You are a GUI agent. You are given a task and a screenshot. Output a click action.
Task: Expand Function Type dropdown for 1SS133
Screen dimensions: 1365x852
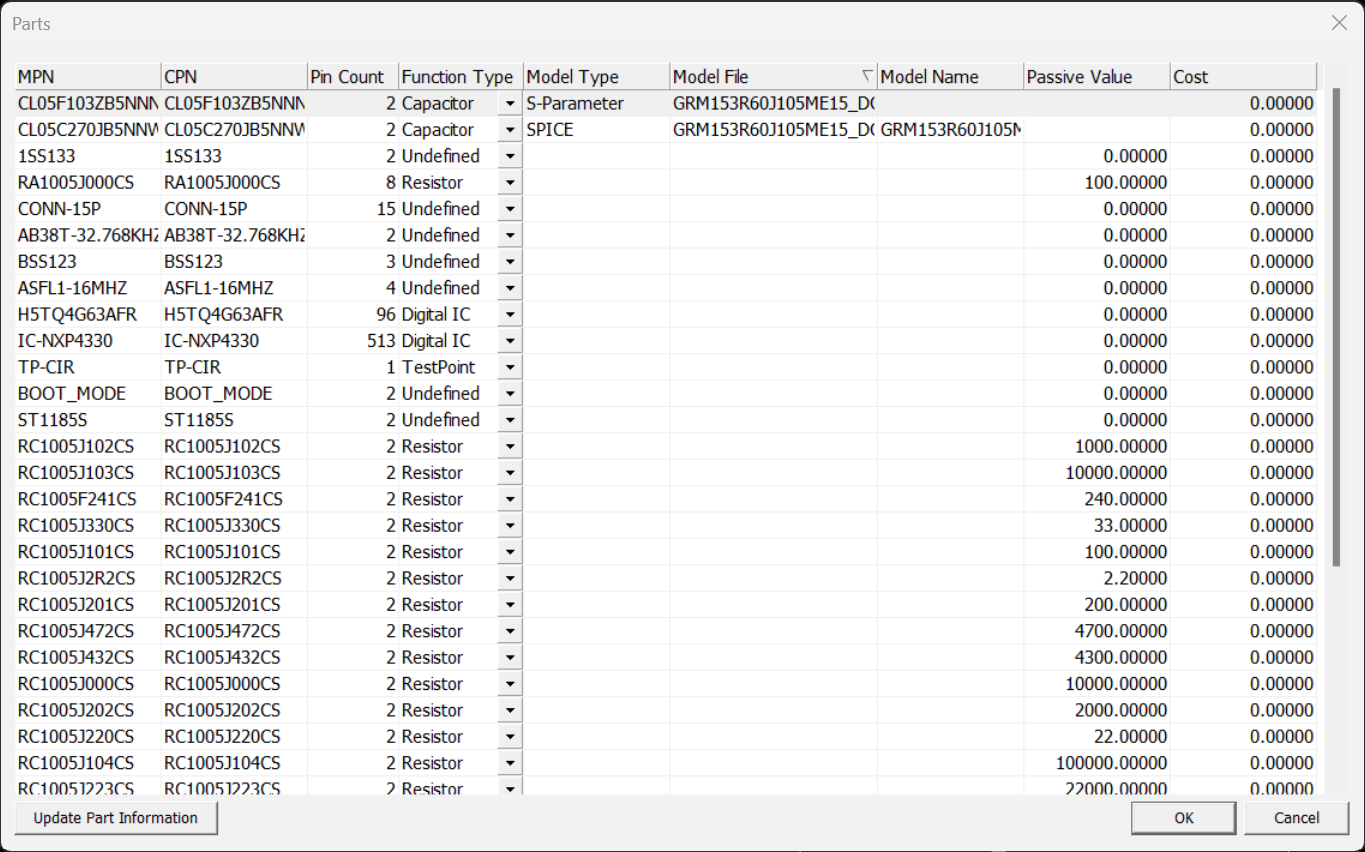510,157
